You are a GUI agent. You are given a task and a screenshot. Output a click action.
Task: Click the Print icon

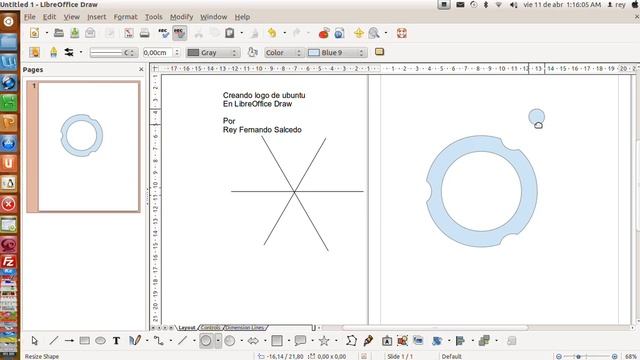tap(144, 33)
